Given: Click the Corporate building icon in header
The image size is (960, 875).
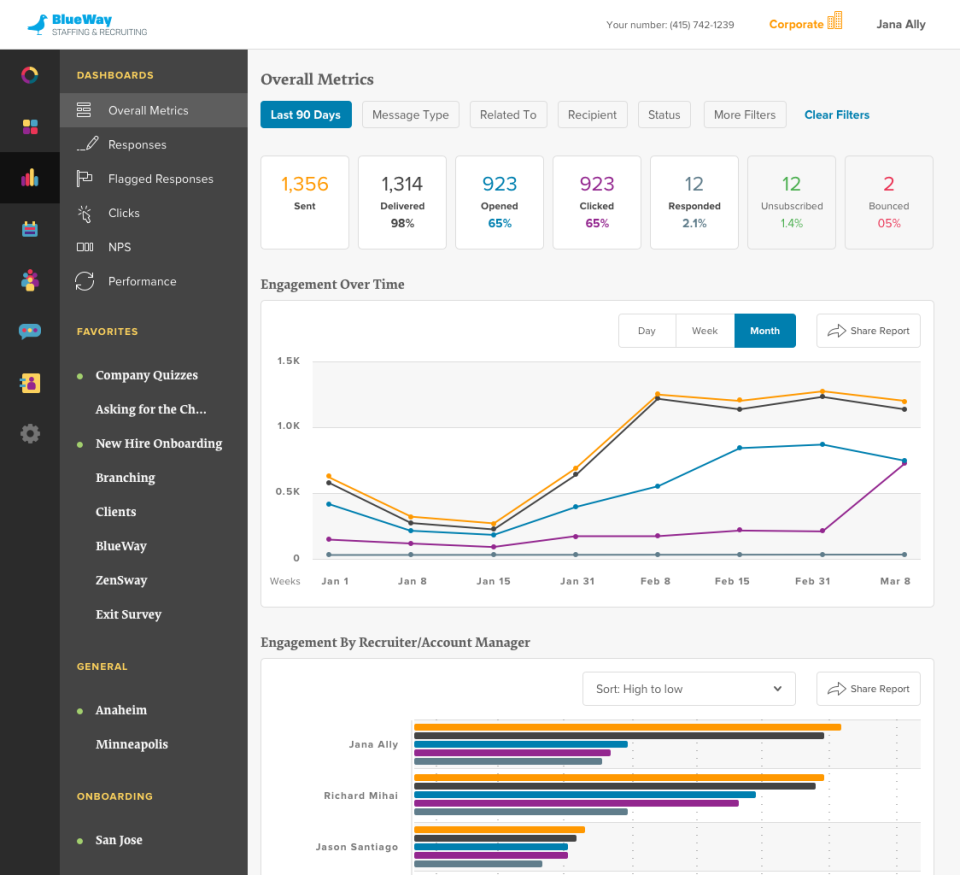Looking at the screenshot, I should (x=834, y=22).
